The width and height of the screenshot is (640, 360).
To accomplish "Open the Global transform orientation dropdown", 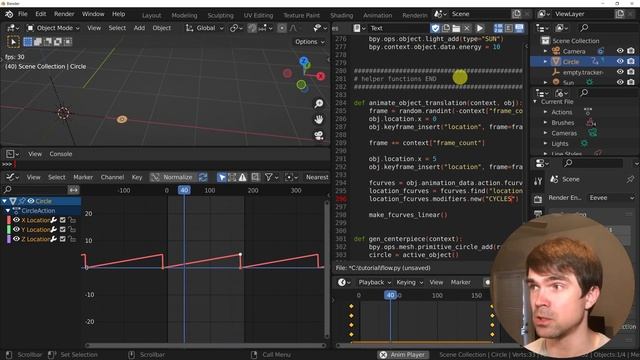I will [x=204, y=28].
